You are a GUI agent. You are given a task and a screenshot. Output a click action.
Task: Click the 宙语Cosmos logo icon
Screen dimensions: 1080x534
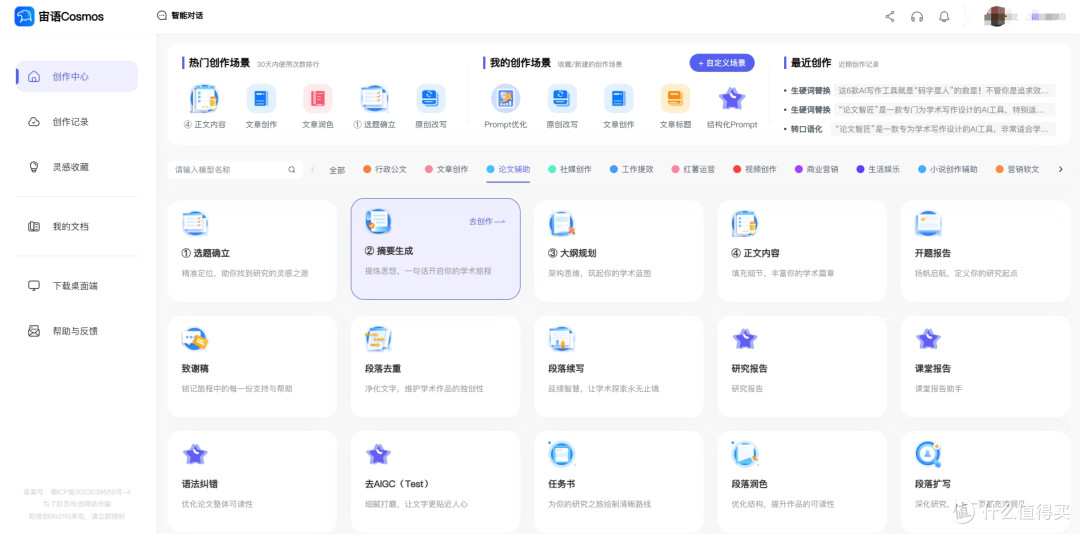24,16
